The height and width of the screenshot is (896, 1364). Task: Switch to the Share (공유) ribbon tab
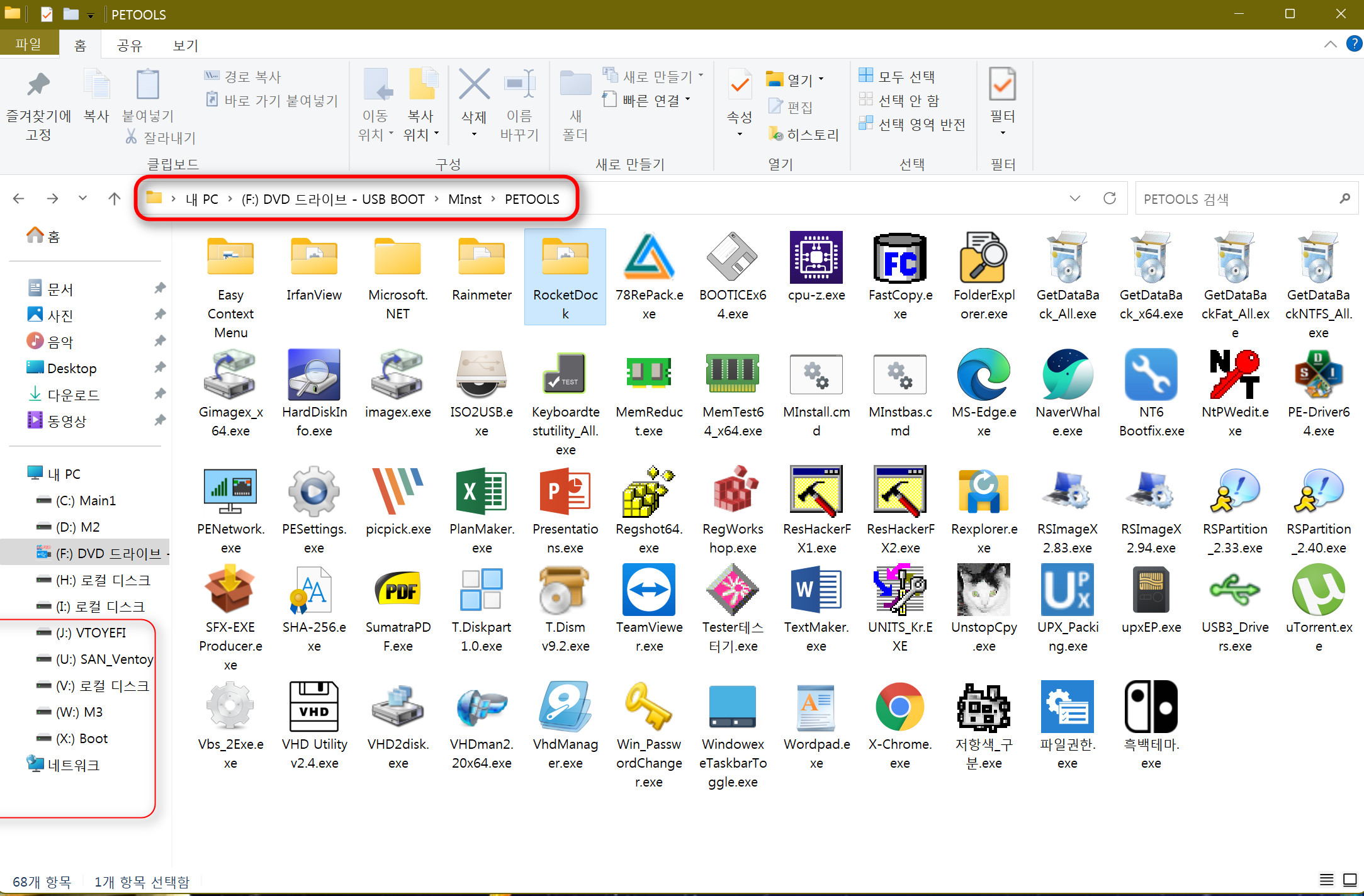tap(130, 45)
